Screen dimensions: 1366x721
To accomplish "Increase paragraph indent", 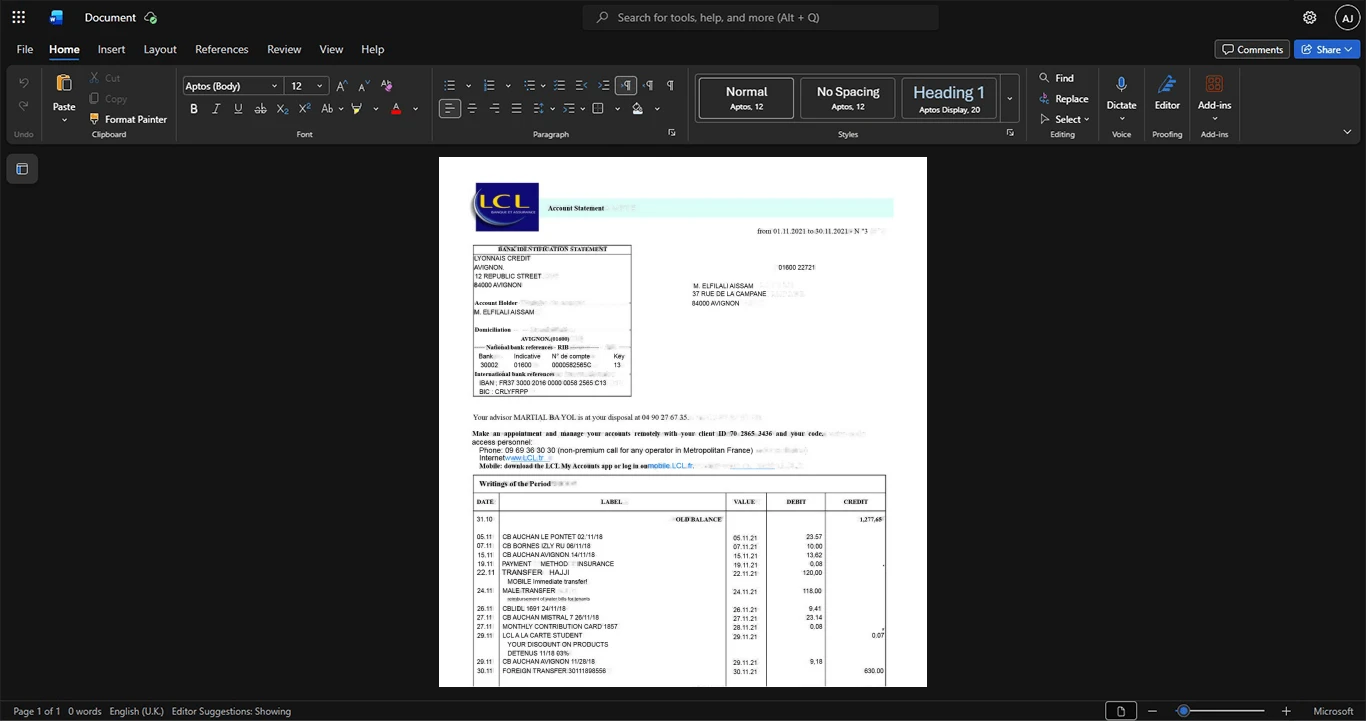I will point(603,85).
